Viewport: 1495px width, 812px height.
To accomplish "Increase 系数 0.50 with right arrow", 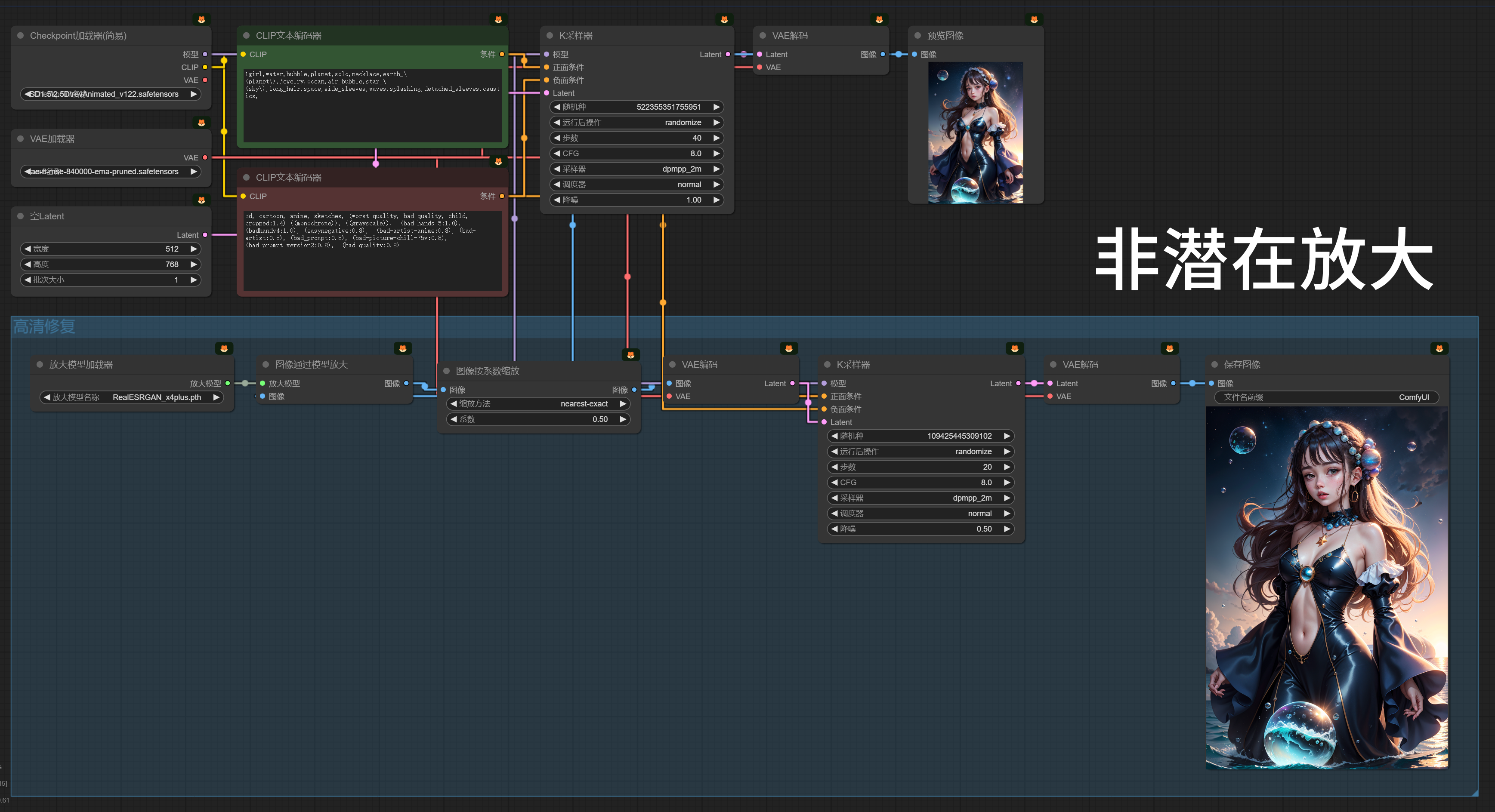I will point(623,419).
